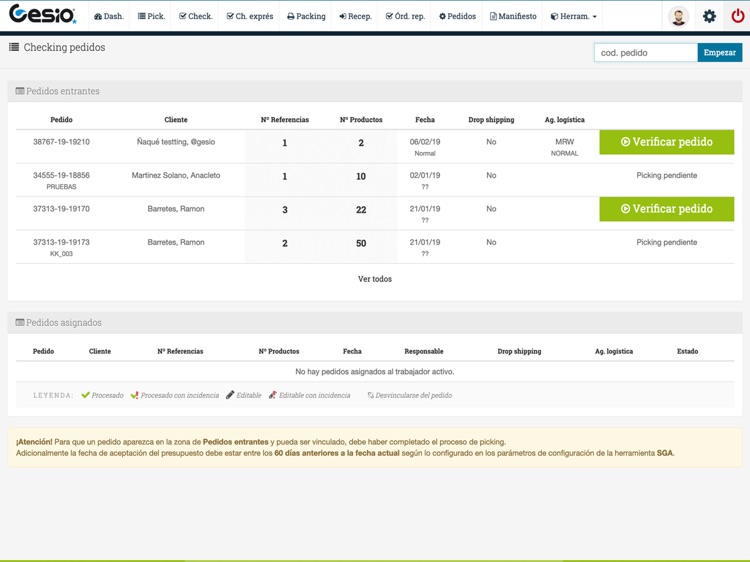Viewport: 750px width, 562px height.
Task: Open the Recep. section
Action: coord(355,16)
